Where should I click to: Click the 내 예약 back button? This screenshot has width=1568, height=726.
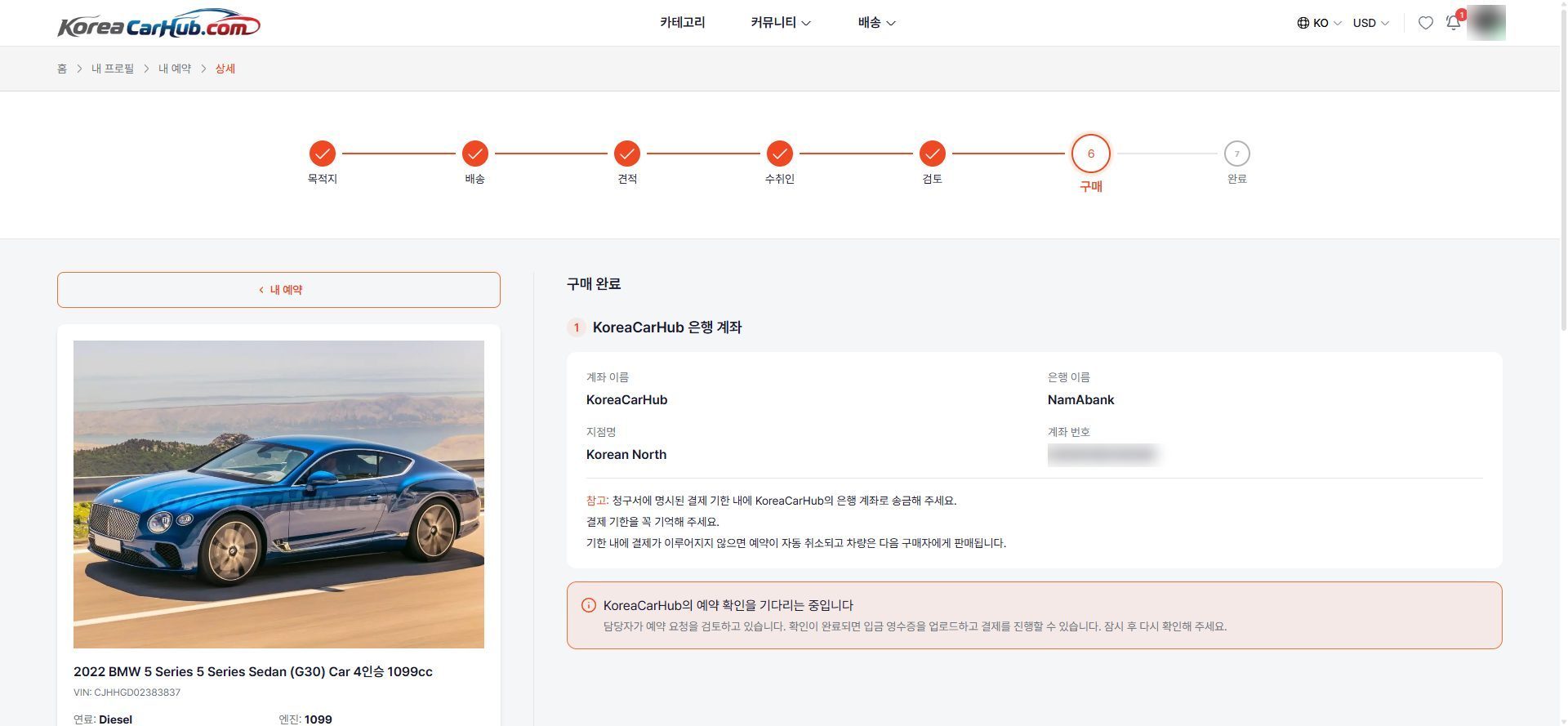click(x=278, y=290)
